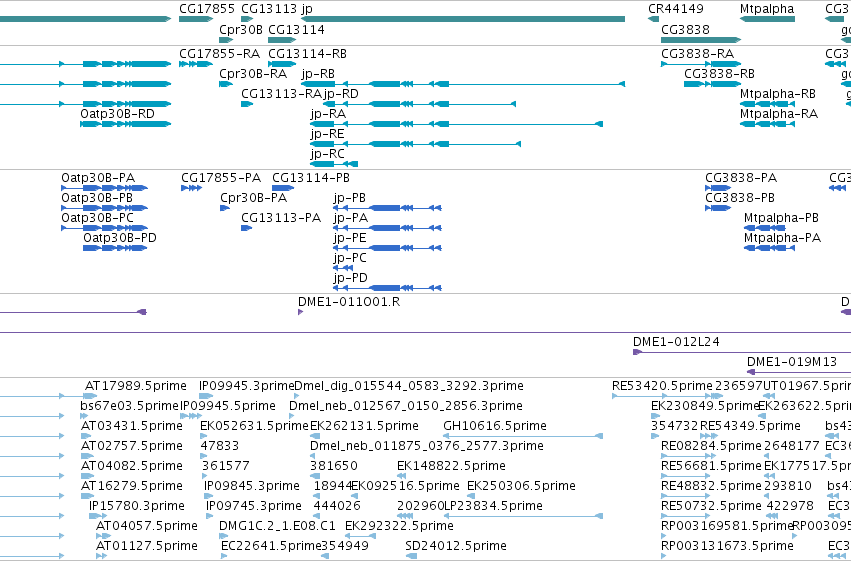Select the DMG1C.2_1.E08.C1 feature
The height and width of the screenshot is (561, 851).
click(223, 537)
